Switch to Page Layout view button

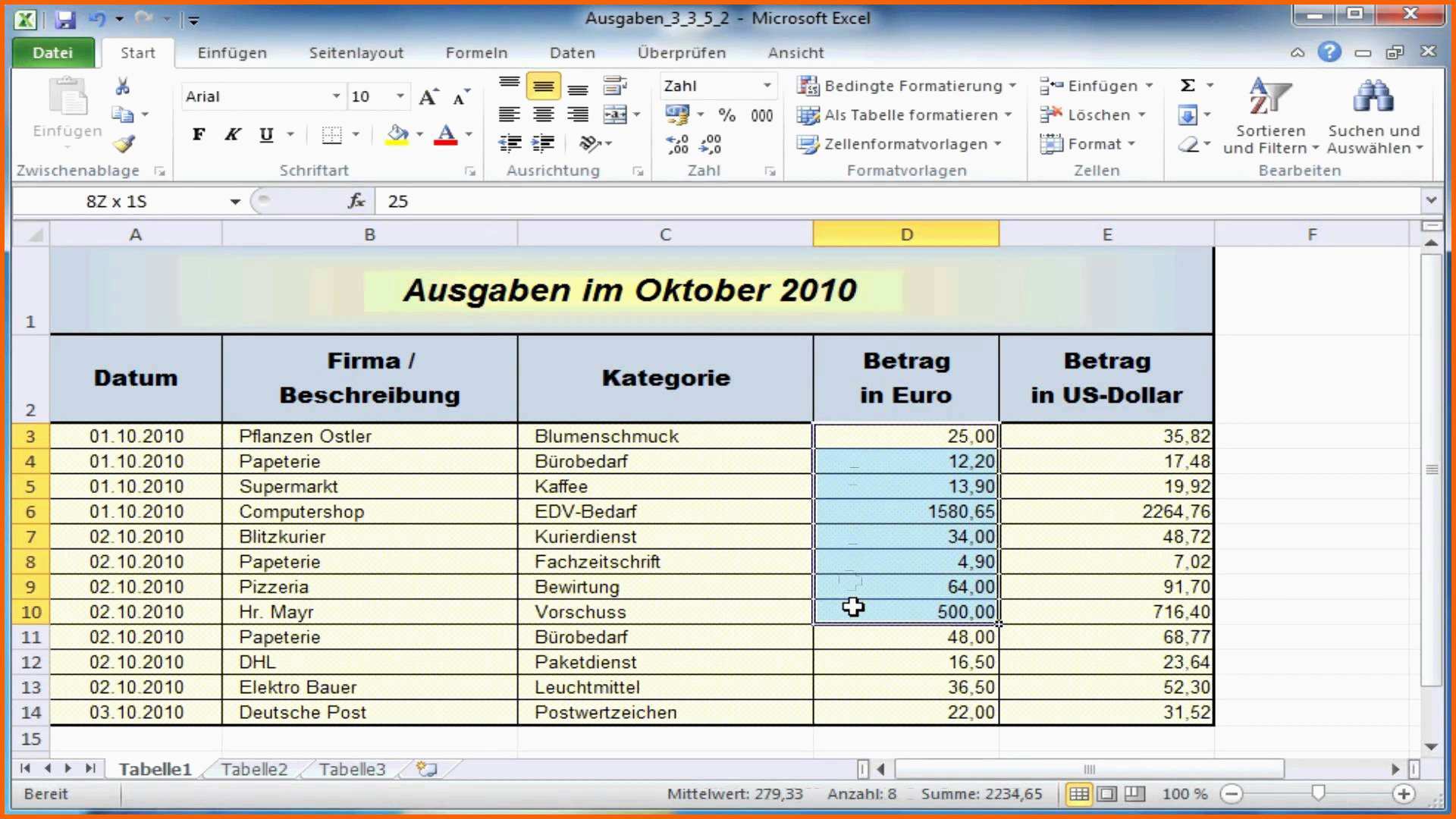[x=1107, y=794]
